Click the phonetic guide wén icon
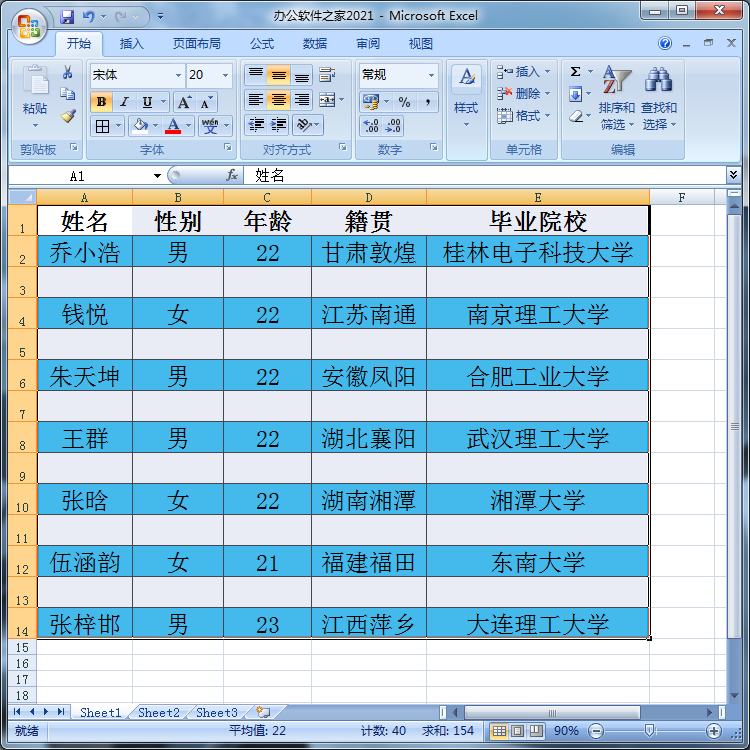 click(x=210, y=126)
